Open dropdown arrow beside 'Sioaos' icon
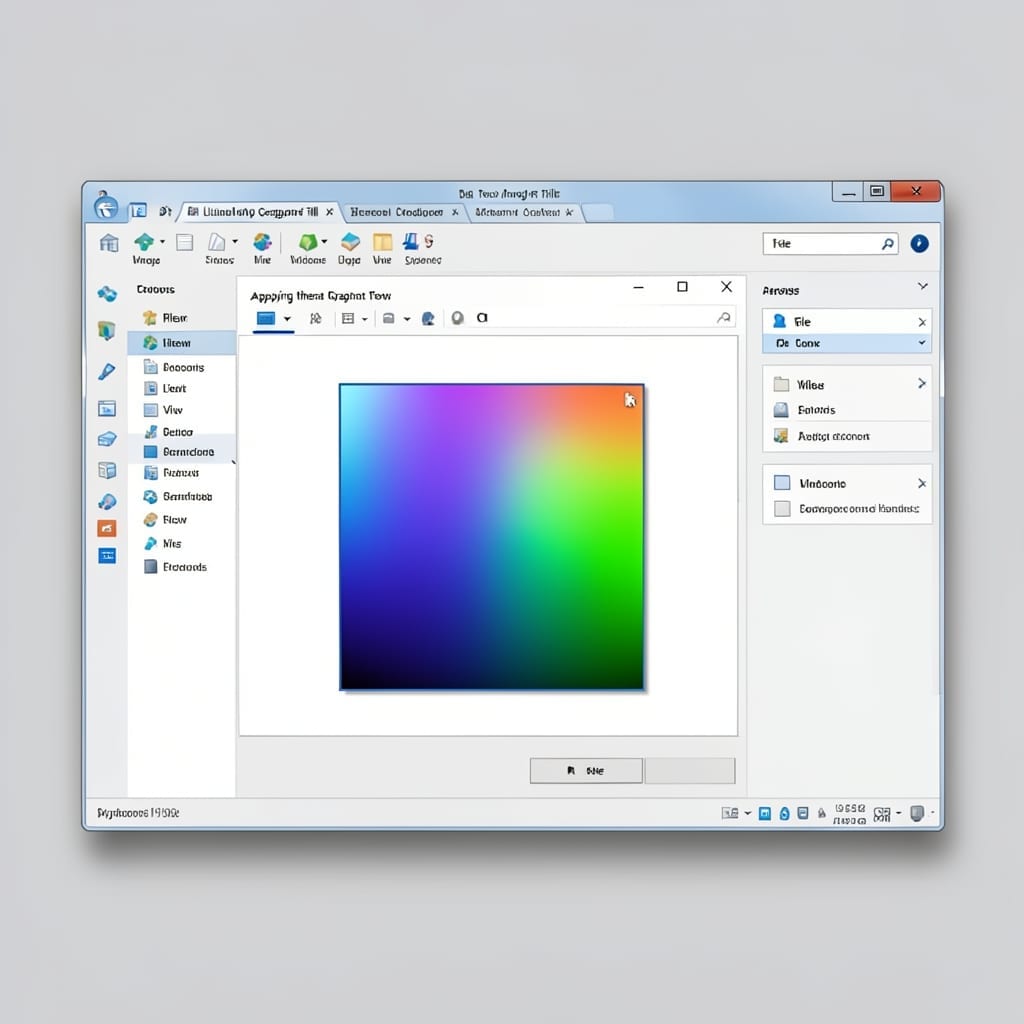Viewport: 1024px width, 1024px height. [x=234, y=242]
